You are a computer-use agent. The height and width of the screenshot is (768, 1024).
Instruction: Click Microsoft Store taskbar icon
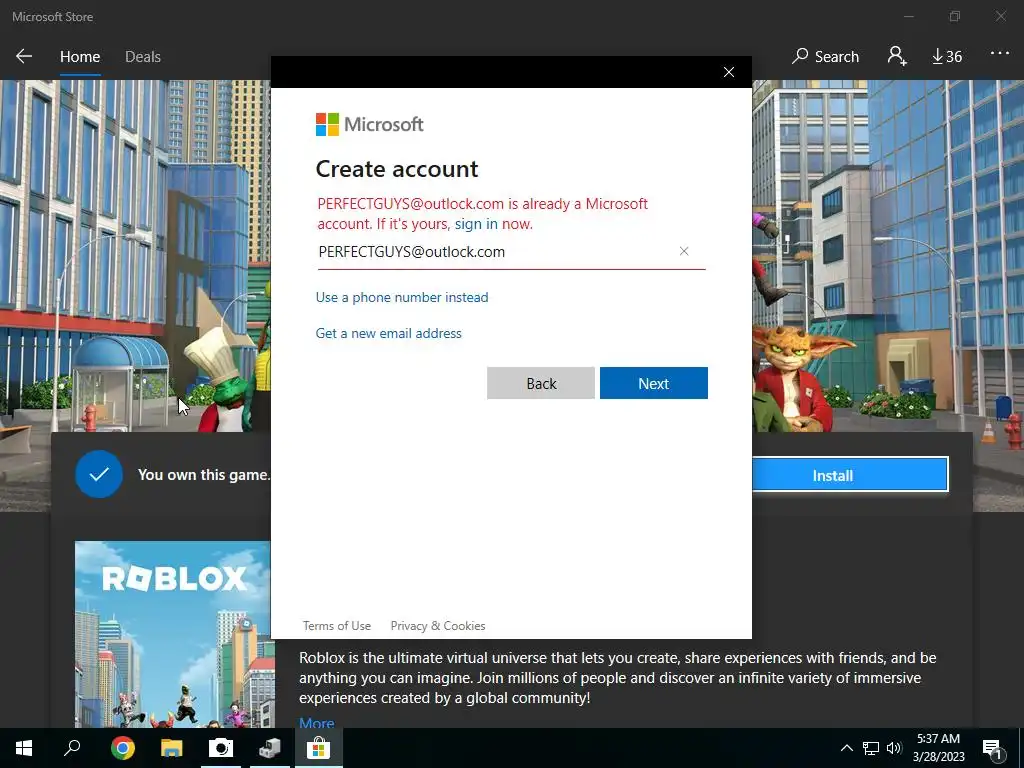pyautogui.click(x=319, y=748)
